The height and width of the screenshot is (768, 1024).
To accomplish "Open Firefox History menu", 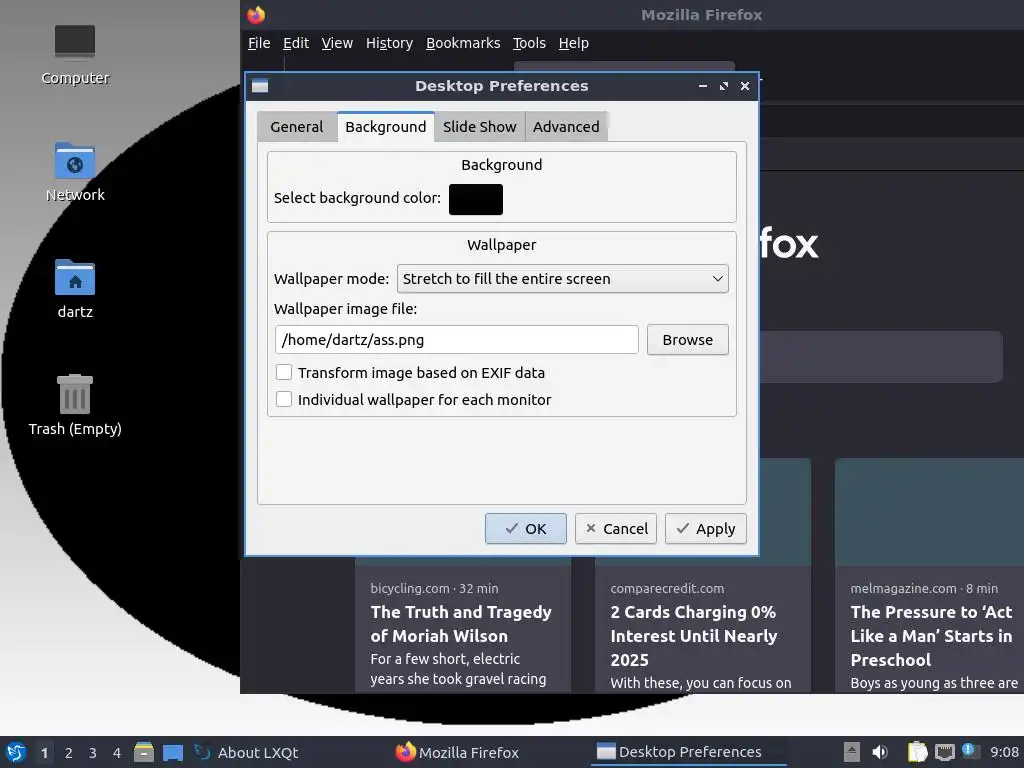I will click(x=389, y=43).
